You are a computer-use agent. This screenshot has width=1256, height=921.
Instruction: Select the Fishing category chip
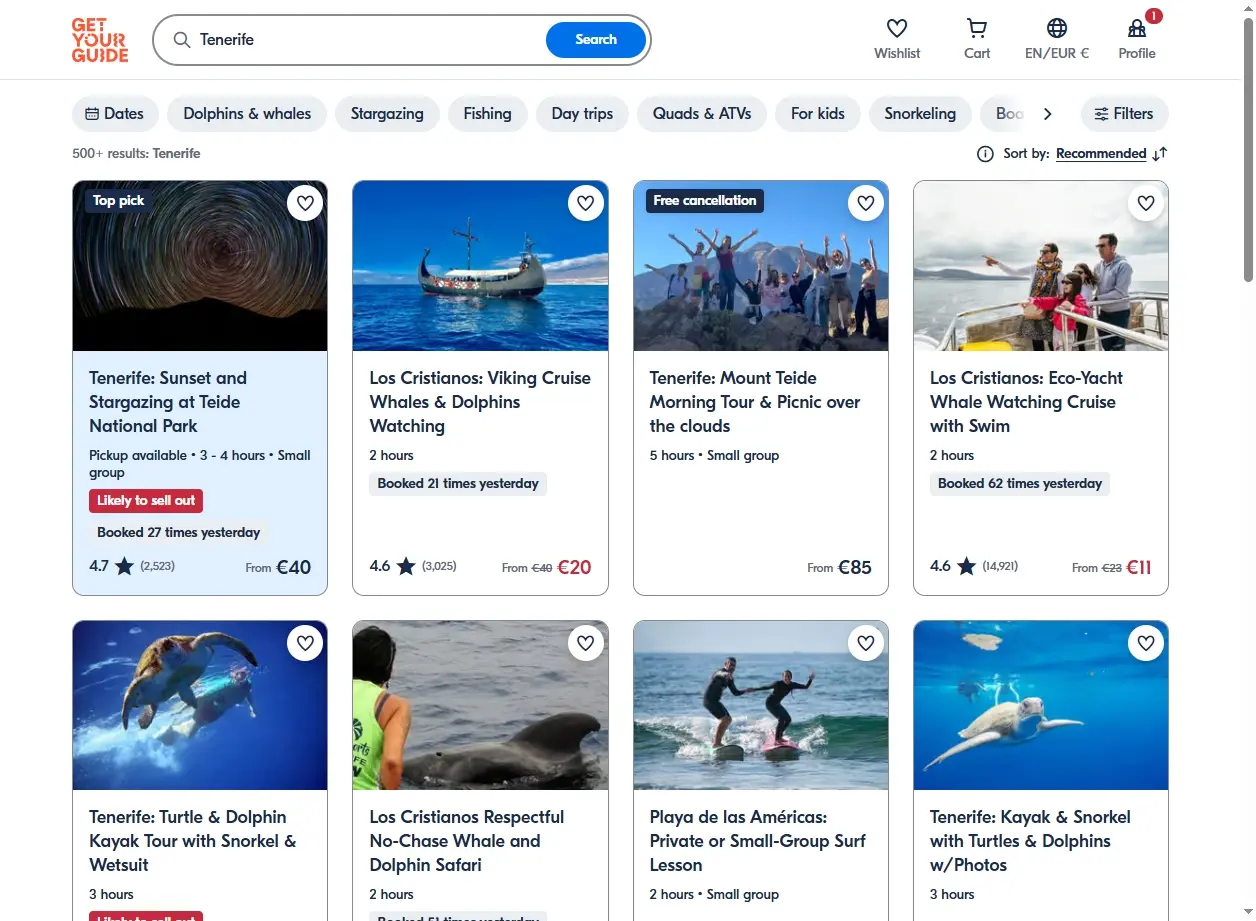pos(487,114)
